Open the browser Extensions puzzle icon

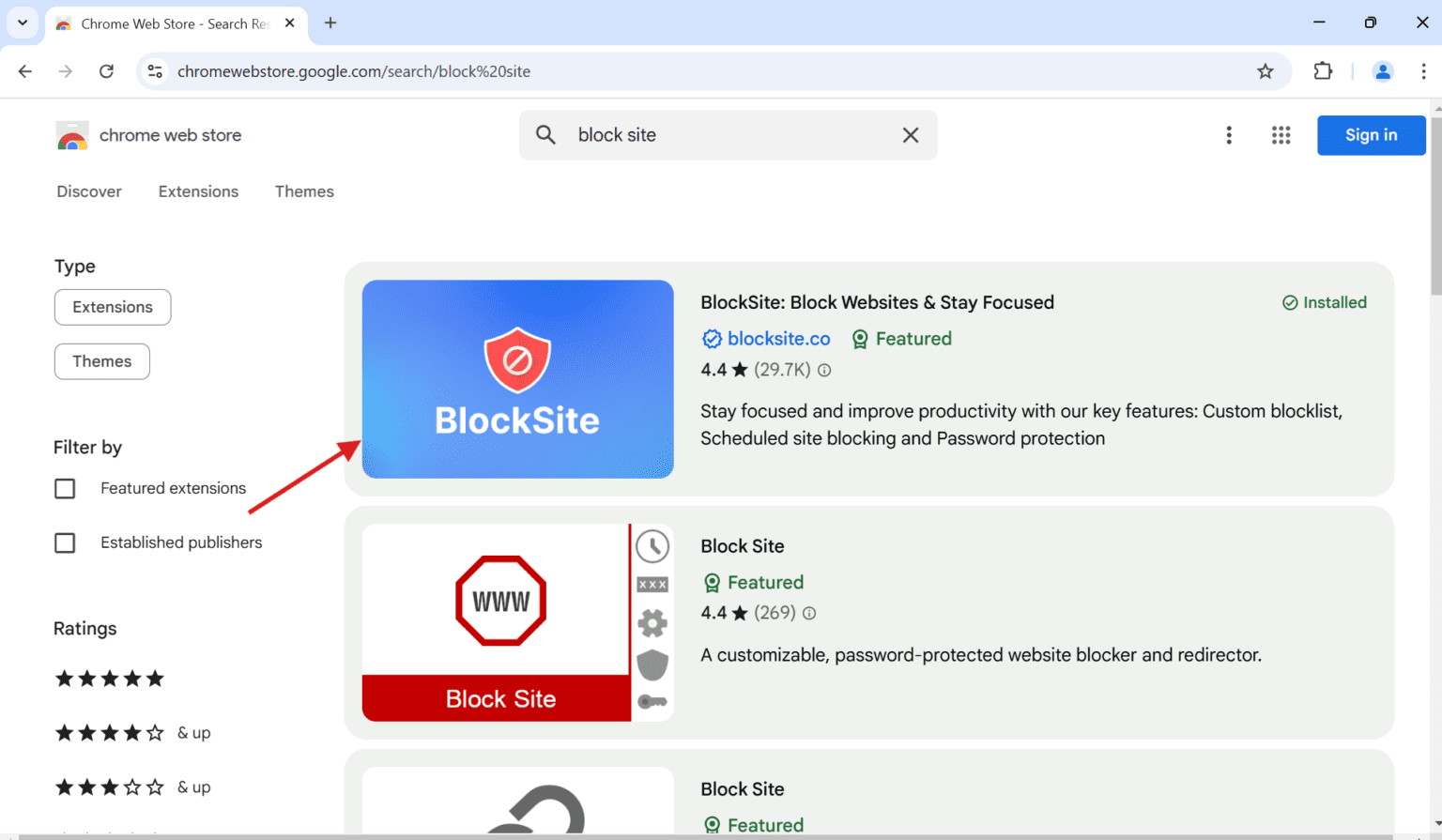(x=1323, y=71)
